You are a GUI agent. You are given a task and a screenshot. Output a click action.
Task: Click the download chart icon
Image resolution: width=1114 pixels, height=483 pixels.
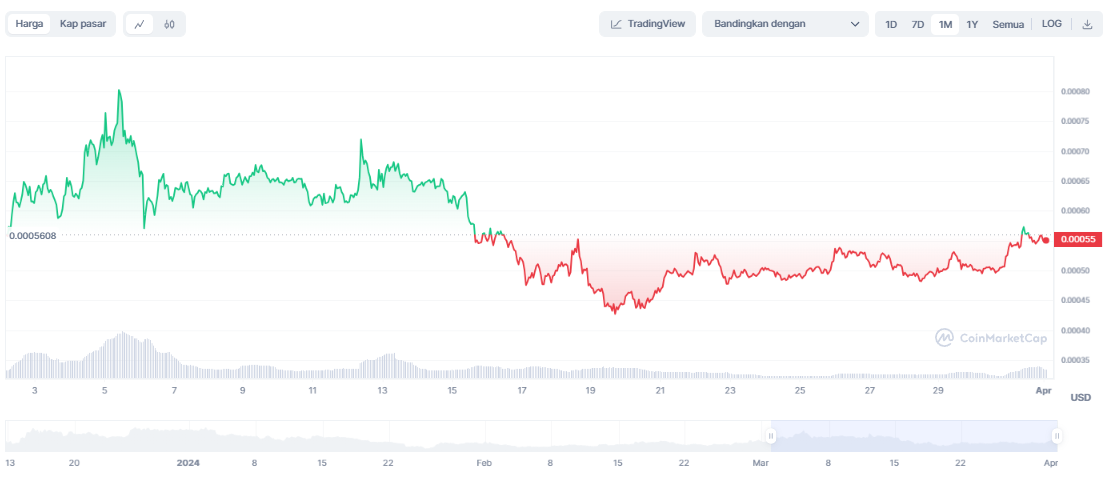pyautogui.click(x=1087, y=24)
